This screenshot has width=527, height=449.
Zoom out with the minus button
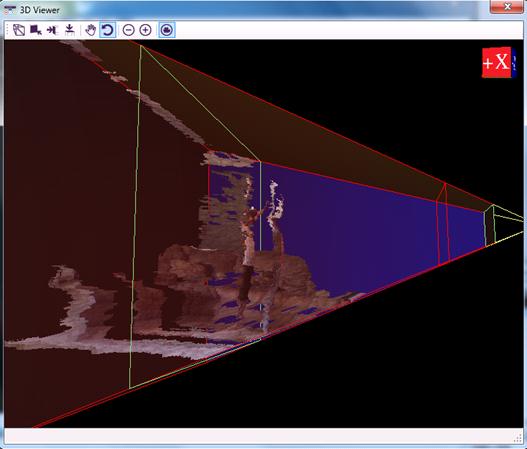128,30
